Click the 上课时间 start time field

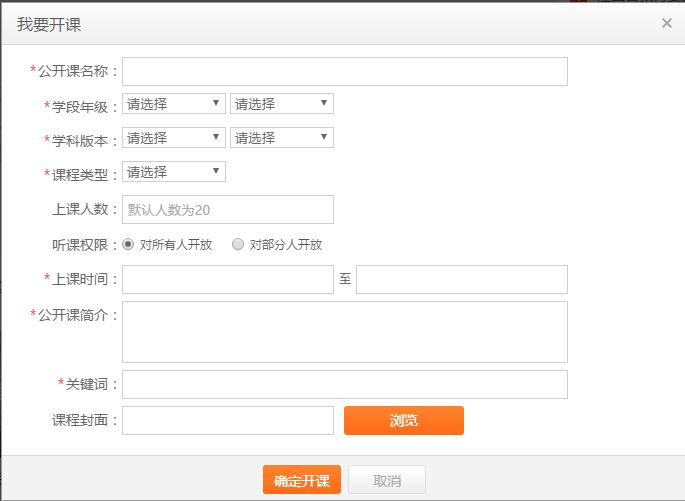(x=228, y=280)
